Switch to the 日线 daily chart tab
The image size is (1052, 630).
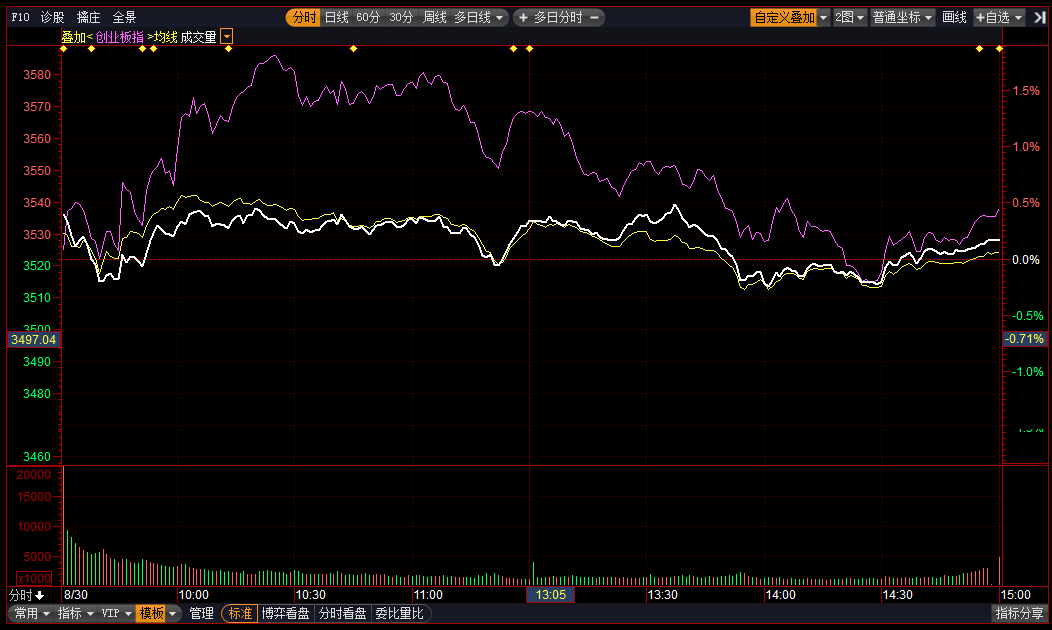[336, 18]
